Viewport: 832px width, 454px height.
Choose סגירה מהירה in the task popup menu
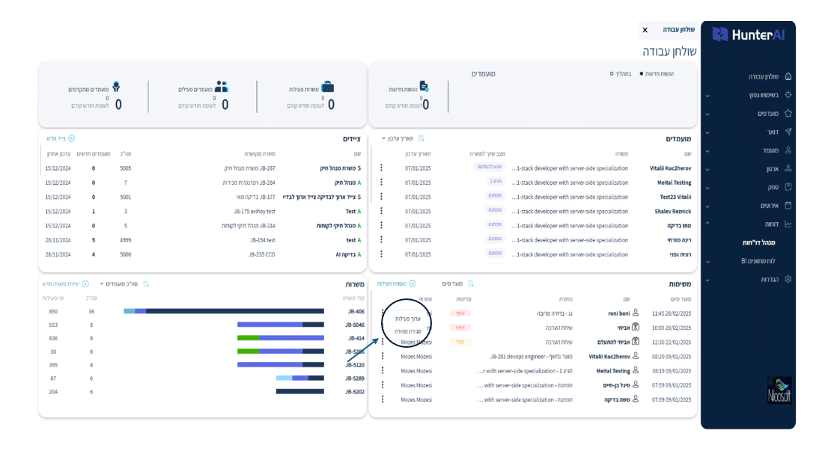point(408,331)
